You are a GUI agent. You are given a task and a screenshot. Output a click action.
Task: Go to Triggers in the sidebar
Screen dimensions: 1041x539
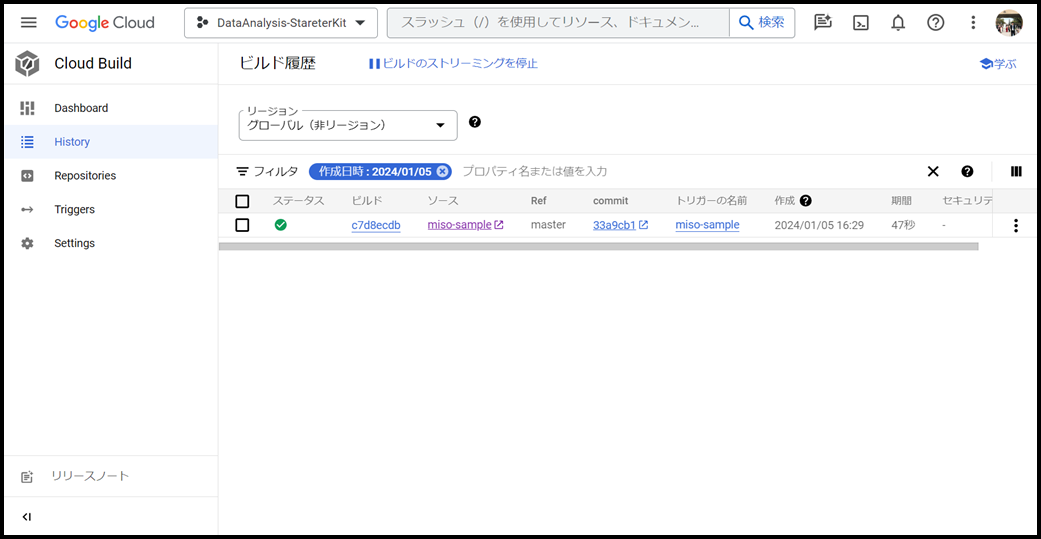(75, 209)
